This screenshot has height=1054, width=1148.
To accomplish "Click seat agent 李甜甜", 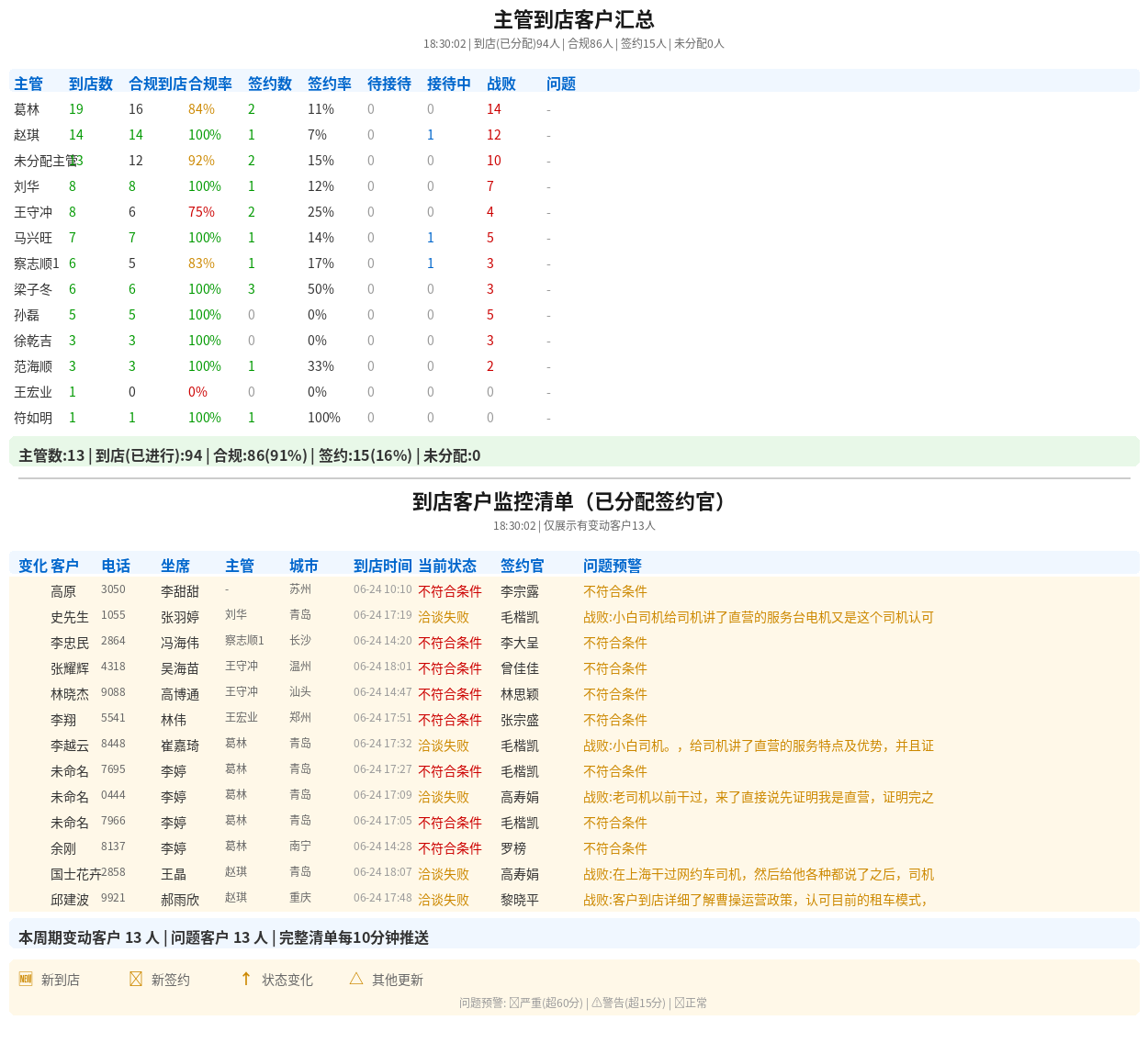I will pos(180,591).
